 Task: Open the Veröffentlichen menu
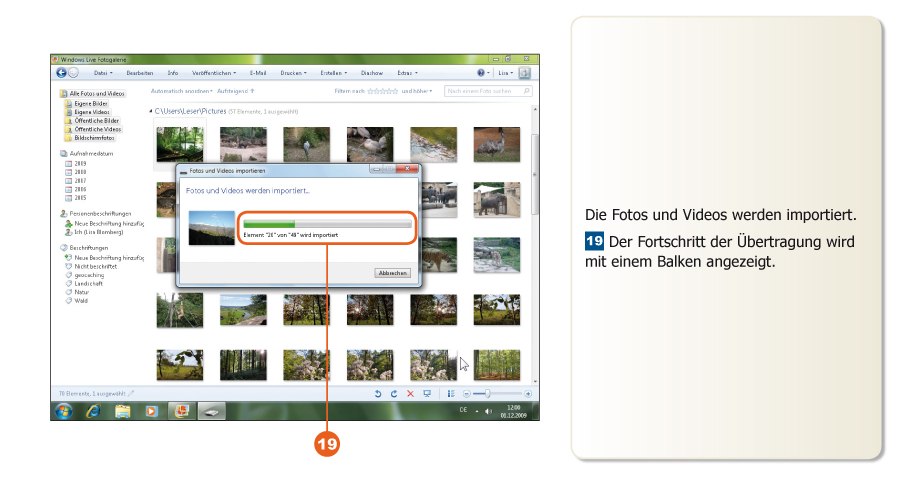214,73
